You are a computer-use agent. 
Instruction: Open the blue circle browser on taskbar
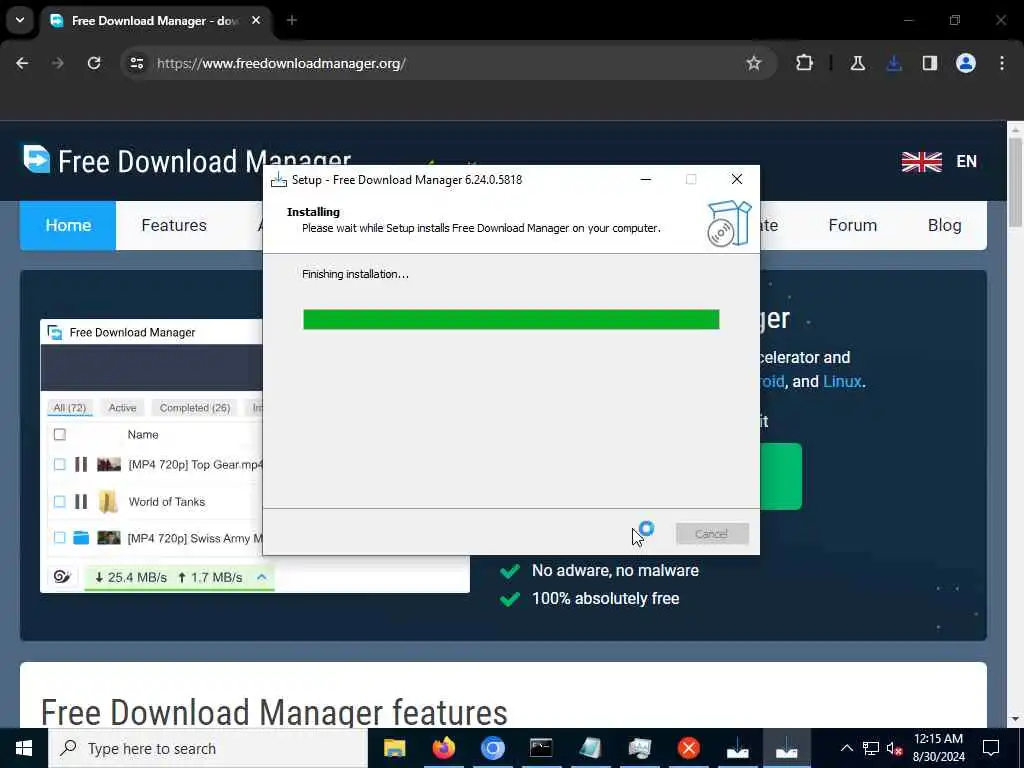click(x=493, y=748)
